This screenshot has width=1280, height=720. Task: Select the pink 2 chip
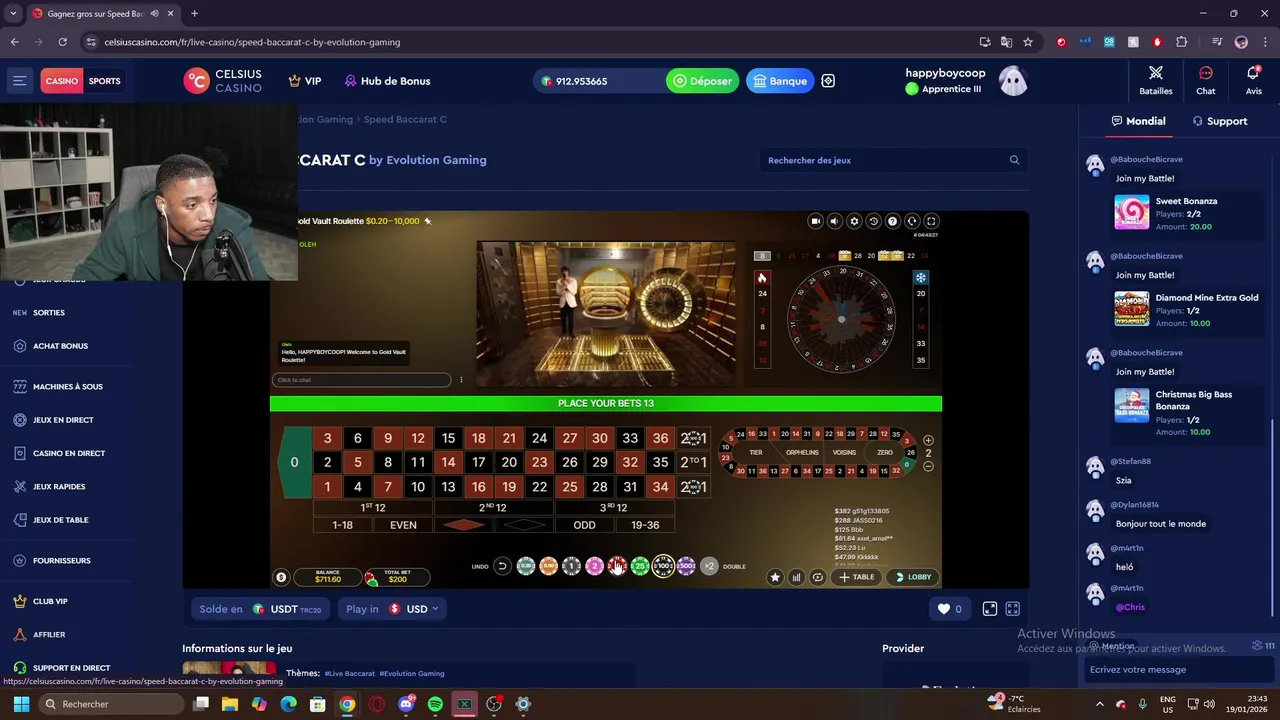[594, 567]
